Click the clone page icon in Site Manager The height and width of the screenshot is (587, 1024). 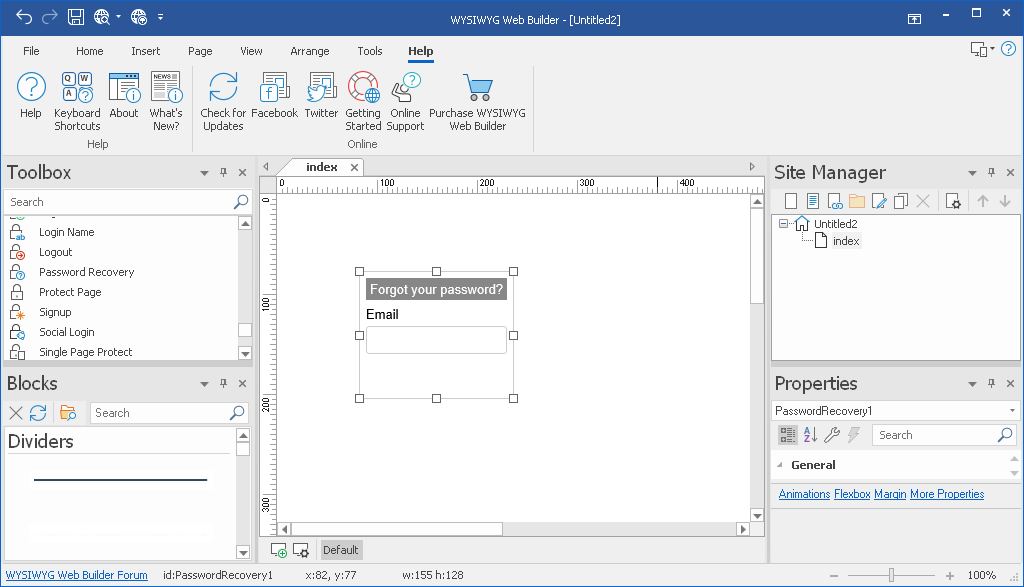[x=901, y=201]
